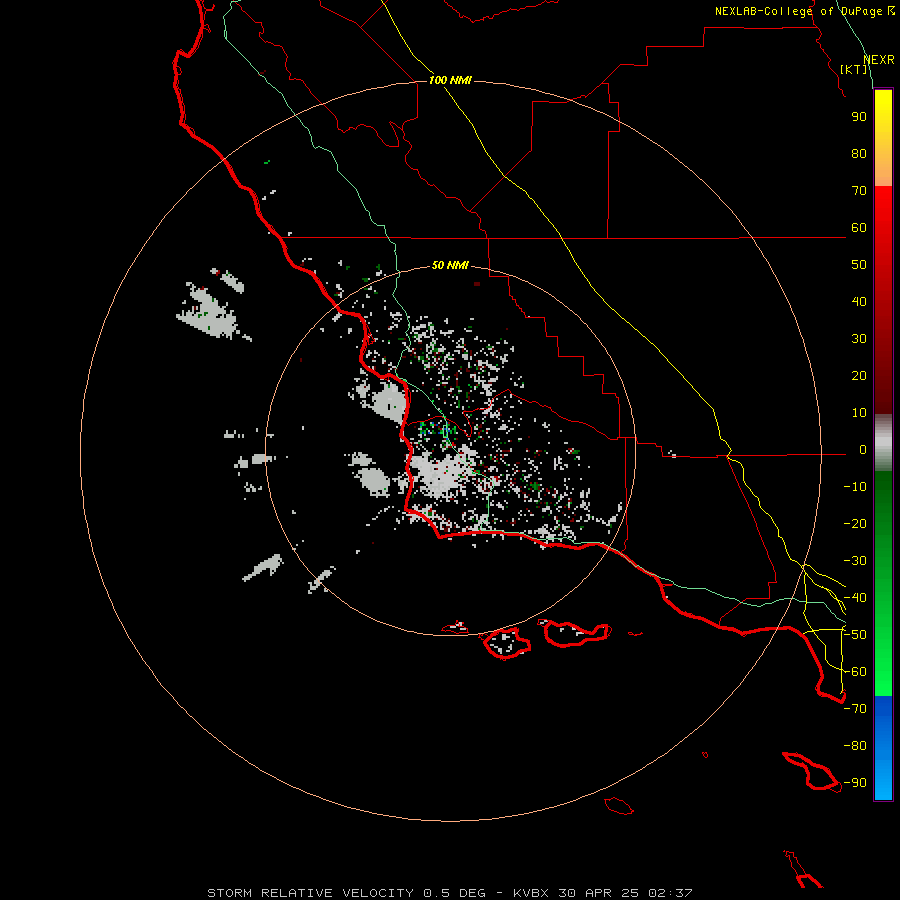Click the positive 60 scale label
The height and width of the screenshot is (900, 900).
pyautogui.click(x=859, y=228)
